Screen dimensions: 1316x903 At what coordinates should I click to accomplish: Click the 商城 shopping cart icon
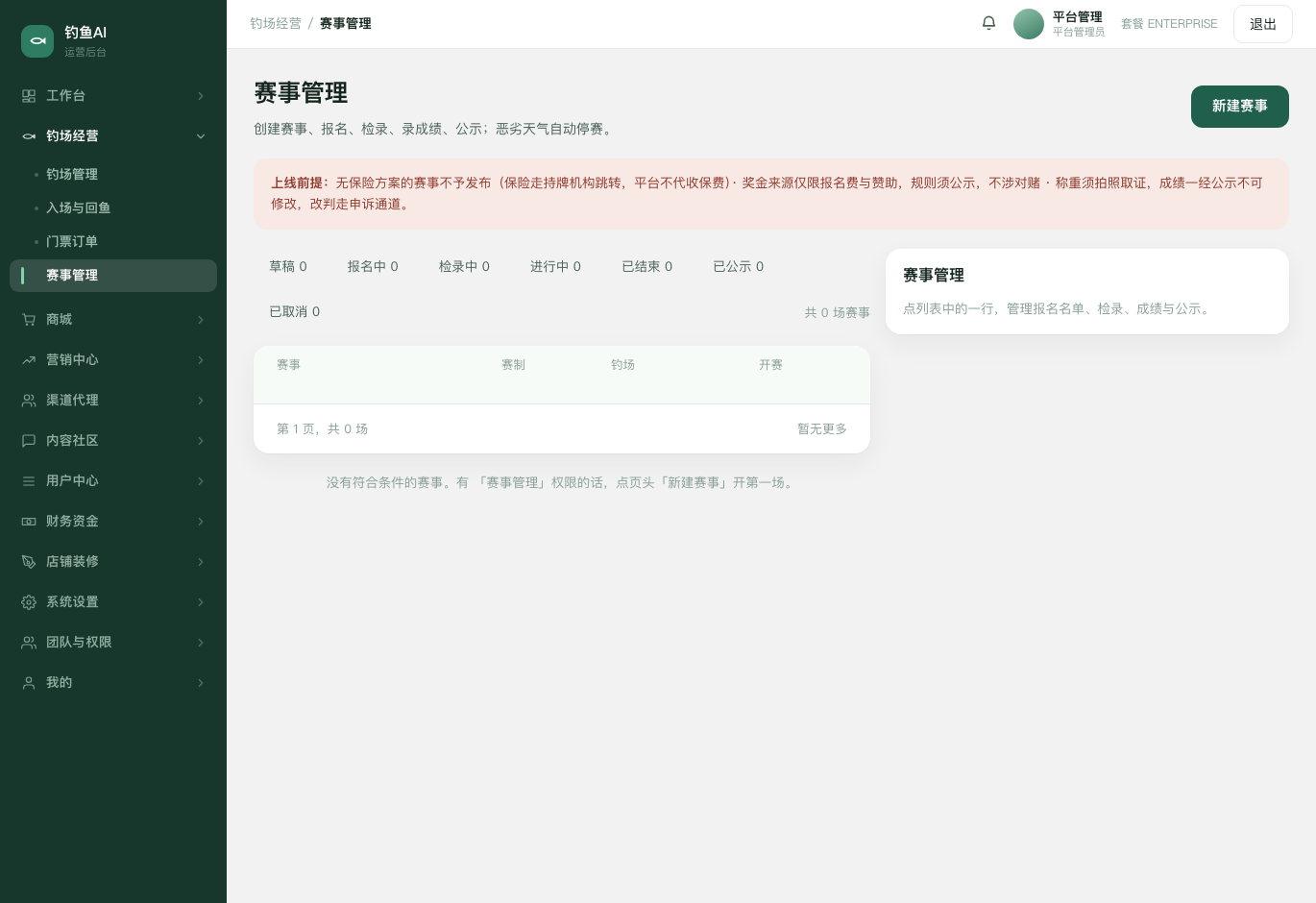[29, 320]
